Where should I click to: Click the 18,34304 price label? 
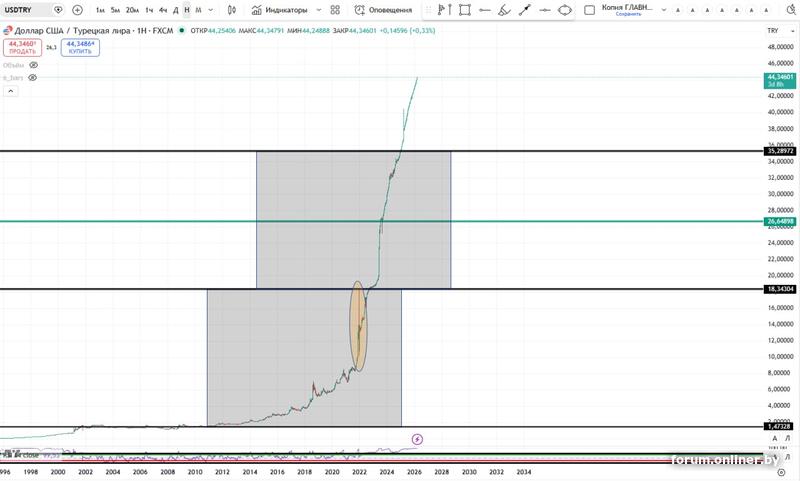click(780, 289)
